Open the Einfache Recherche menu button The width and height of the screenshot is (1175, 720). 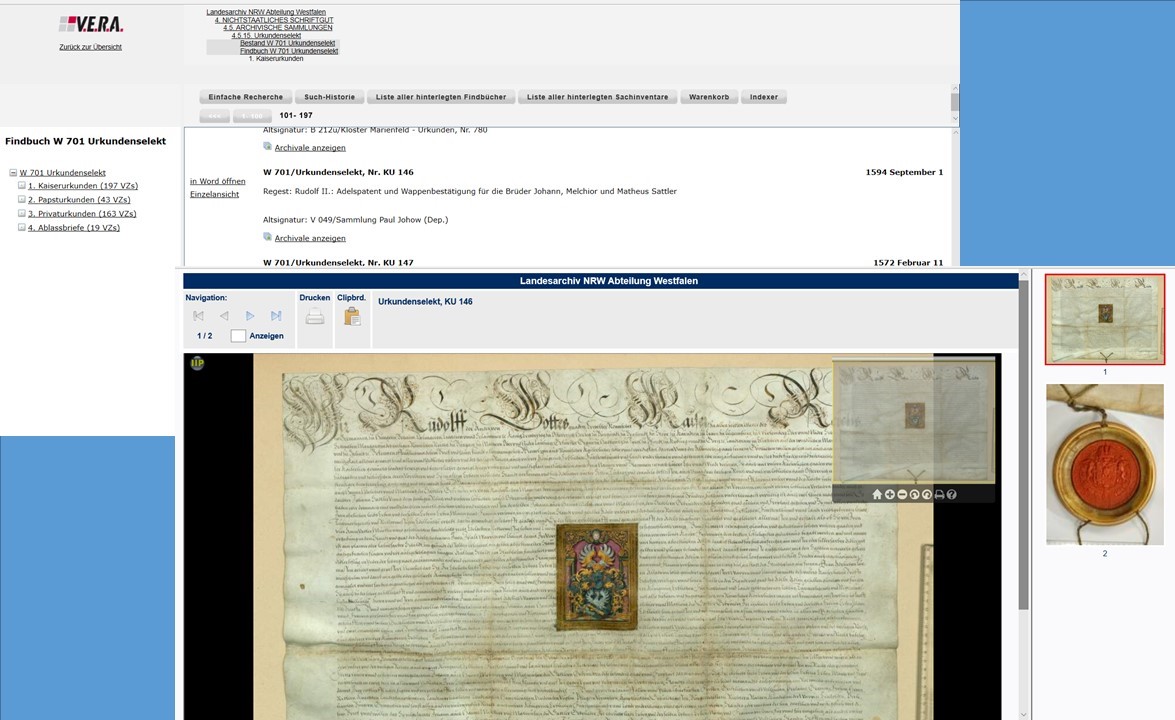pyautogui.click(x=246, y=97)
